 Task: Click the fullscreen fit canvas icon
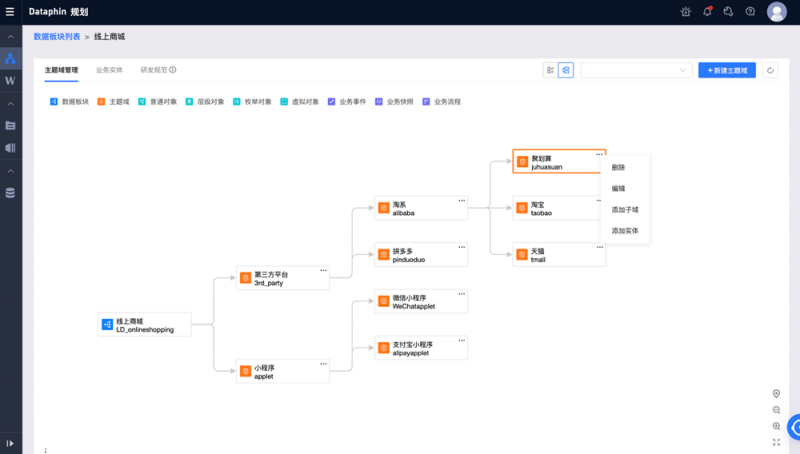tap(776, 442)
